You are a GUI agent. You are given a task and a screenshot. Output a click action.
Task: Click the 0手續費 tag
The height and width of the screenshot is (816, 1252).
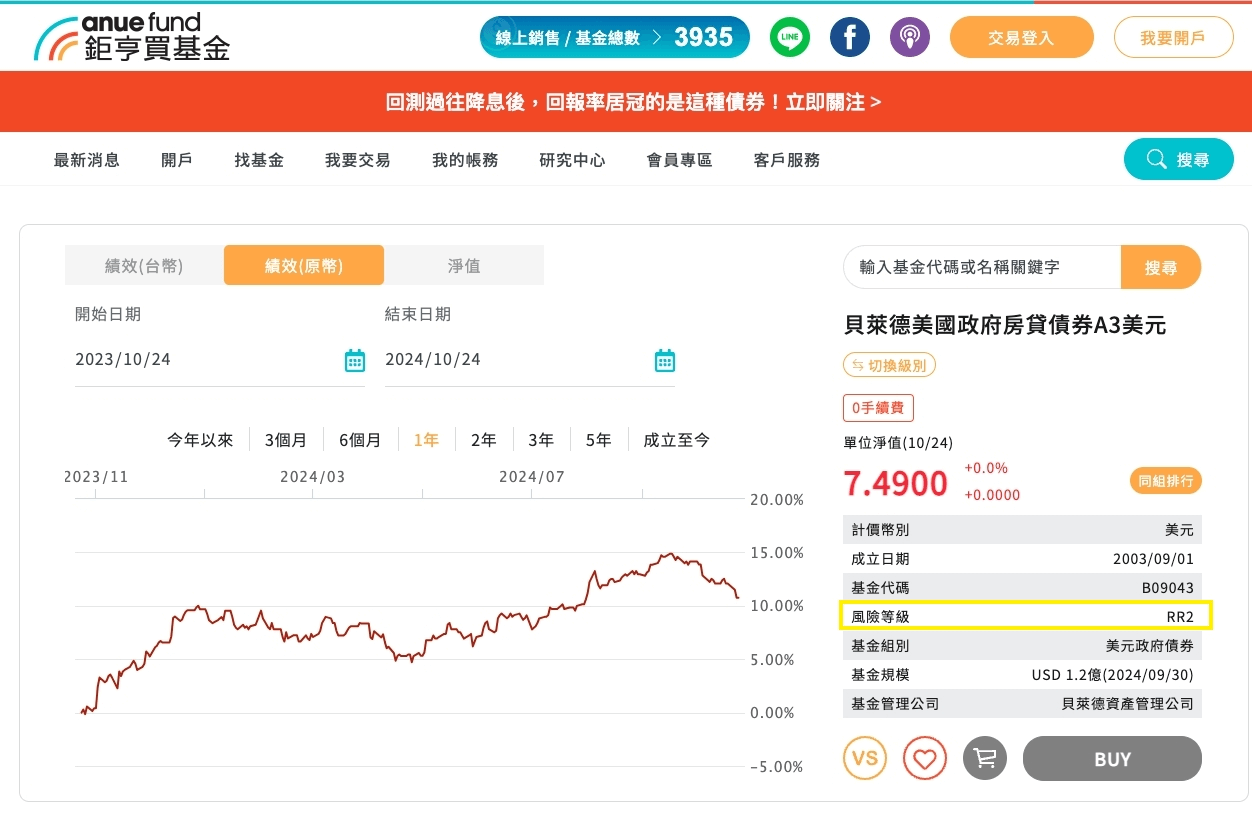pyautogui.click(x=878, y=408)
